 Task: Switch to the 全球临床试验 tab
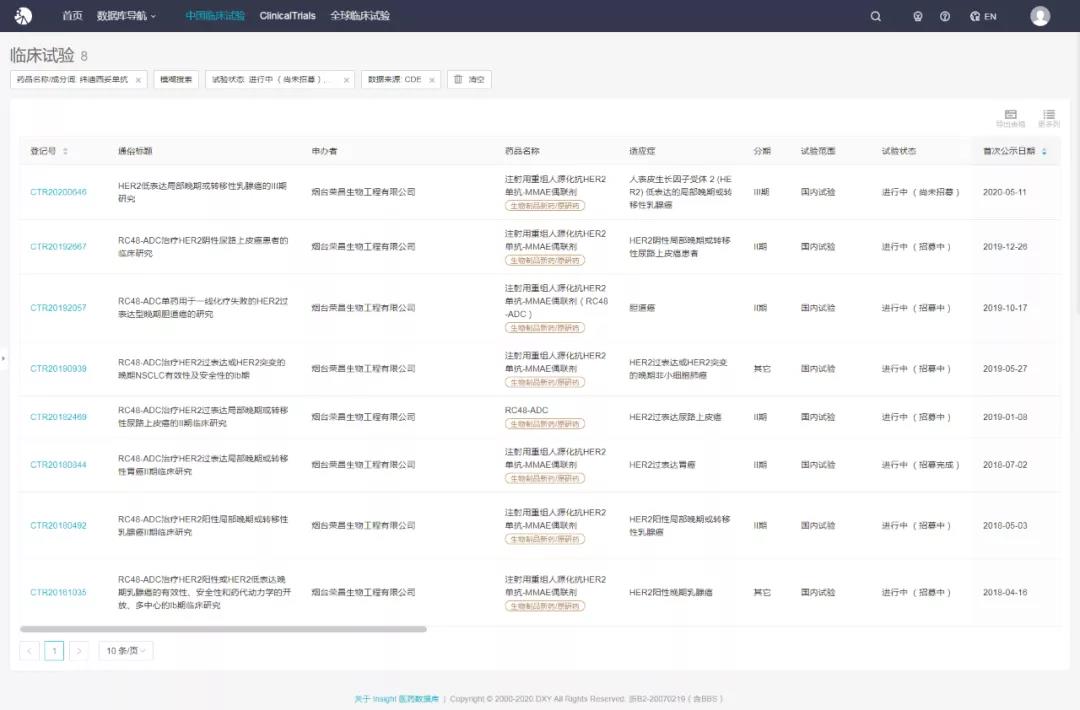pos(360,16)
